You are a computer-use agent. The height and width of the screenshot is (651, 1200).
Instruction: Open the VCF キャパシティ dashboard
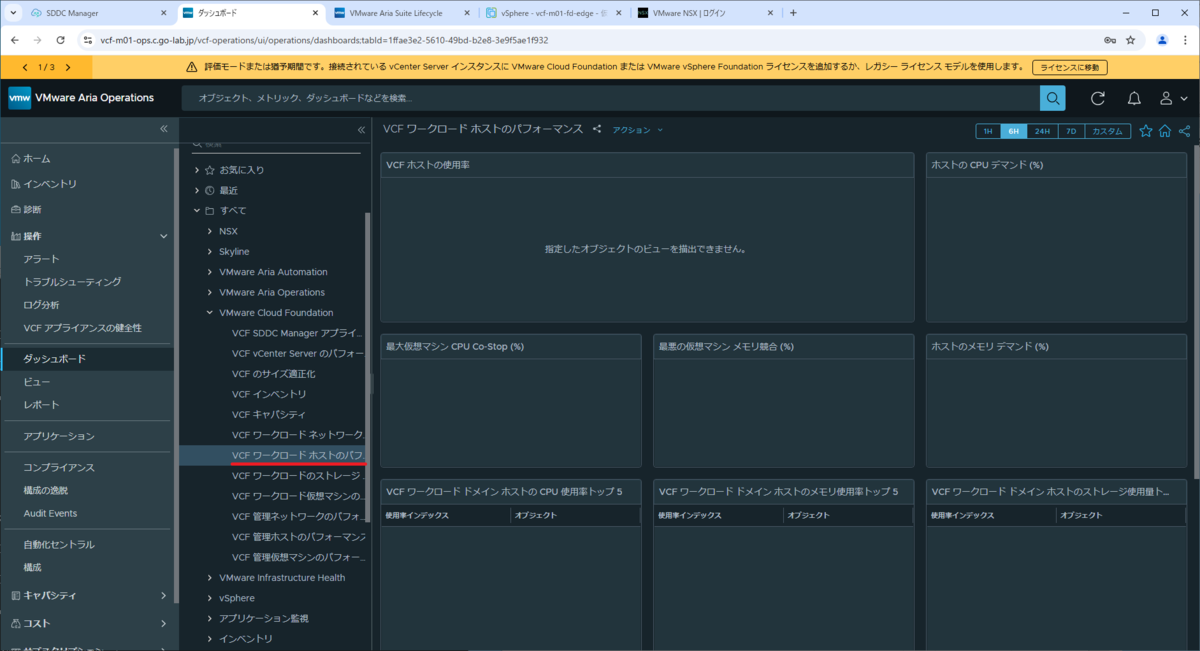(x=269, y=415)
